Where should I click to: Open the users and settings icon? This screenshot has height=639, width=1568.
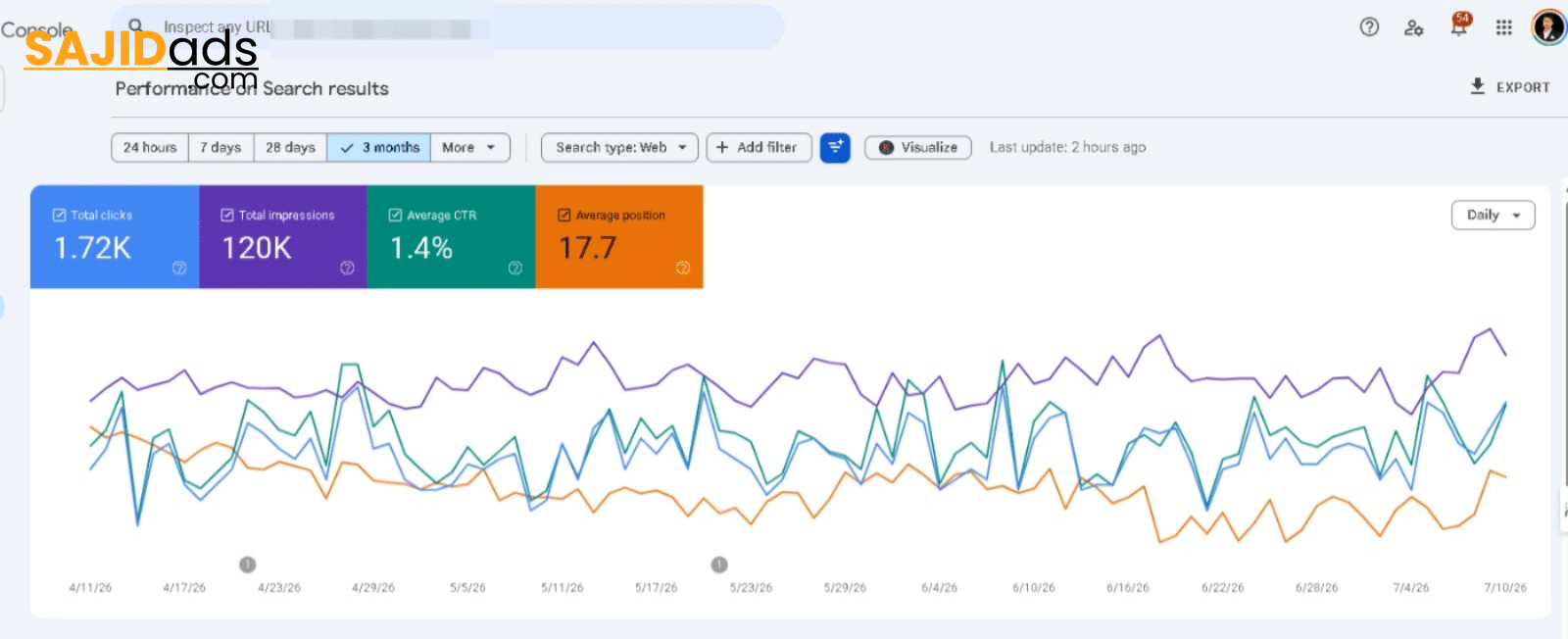[x=1413, y=27]
